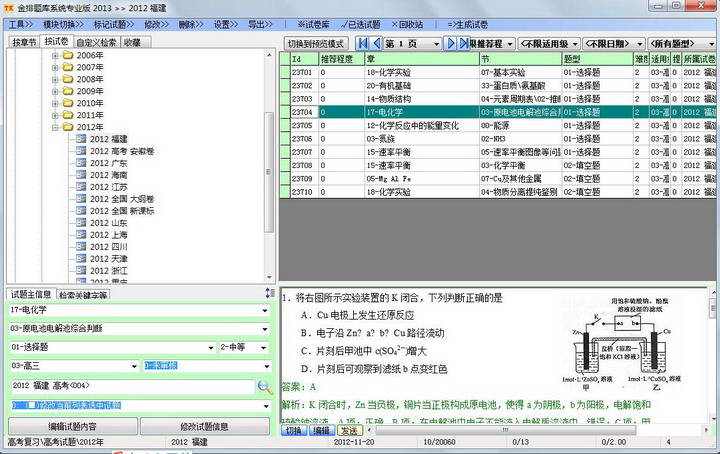Screen dimensions: 720x454
Task: Open the 2-中等 difficulty dropdown
Action: [x=264, y=348]
